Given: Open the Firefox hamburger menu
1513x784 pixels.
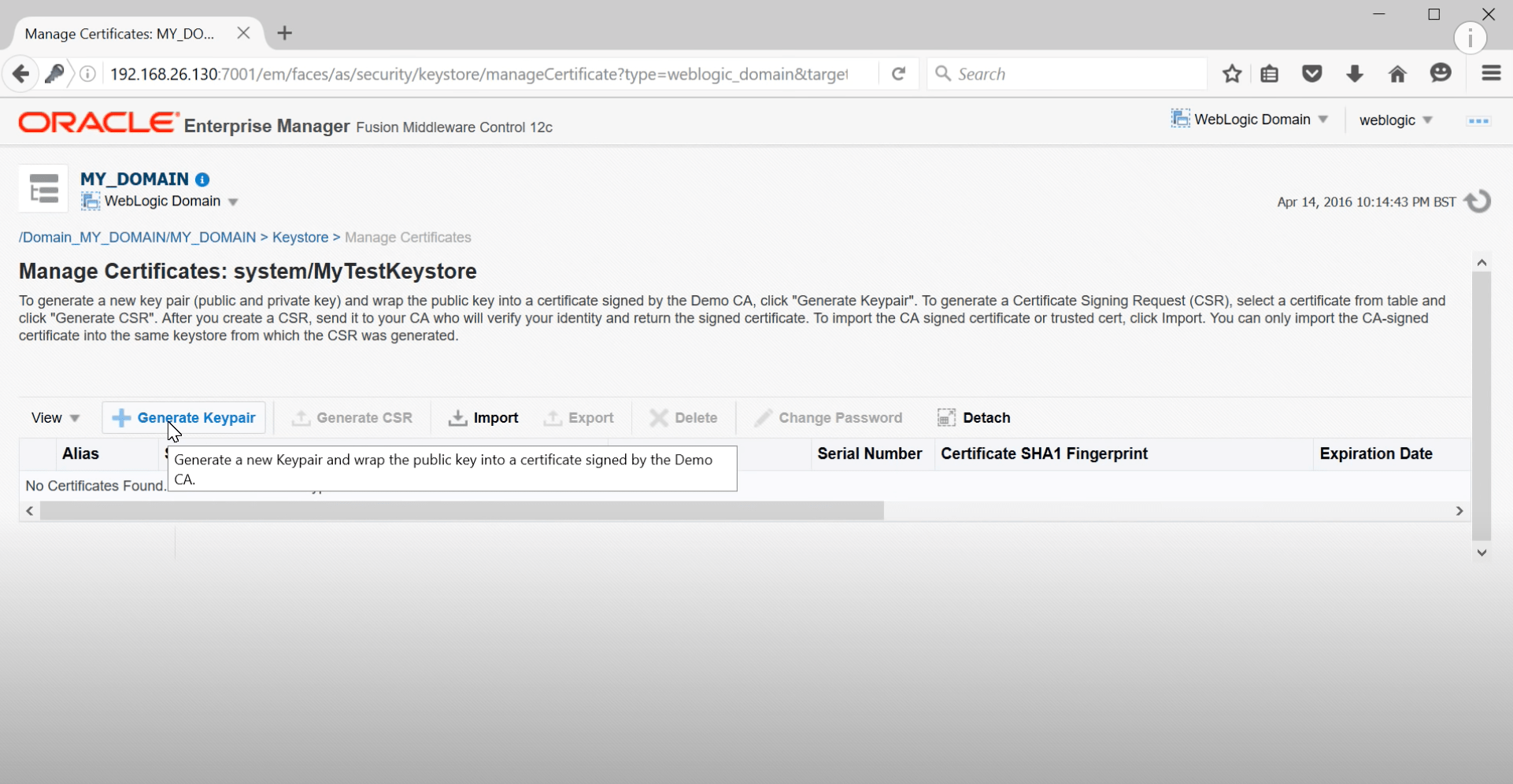Looking at the screenshot, I should click(x=1492, y=73).
